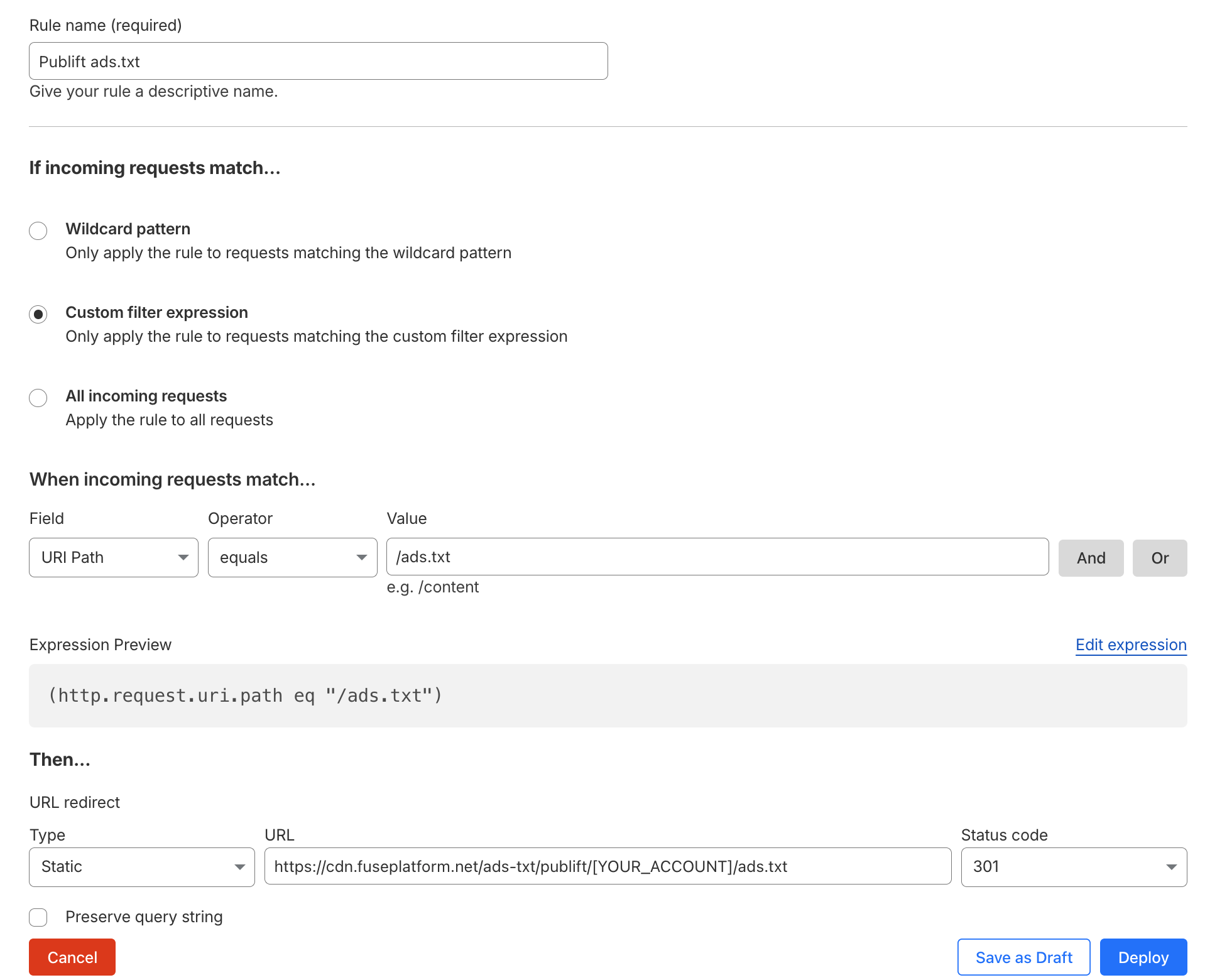Screen dimensions: 1205x980
Task: Enable Preserve query string
Action: coord(38,917)
